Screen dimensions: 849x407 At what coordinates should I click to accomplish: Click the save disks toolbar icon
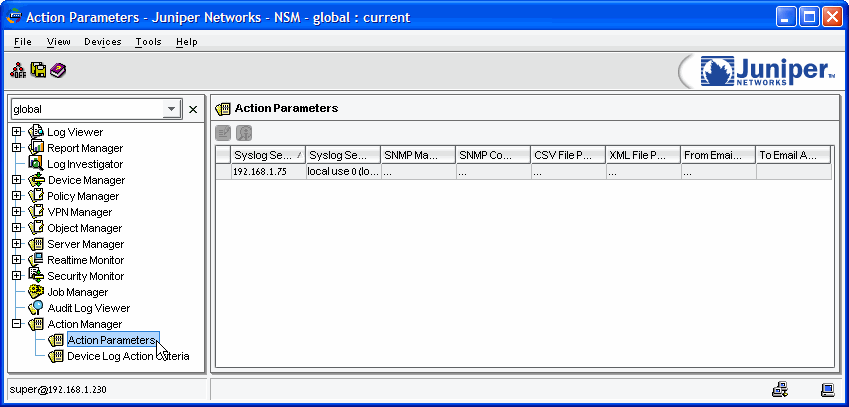pos(38,70)
